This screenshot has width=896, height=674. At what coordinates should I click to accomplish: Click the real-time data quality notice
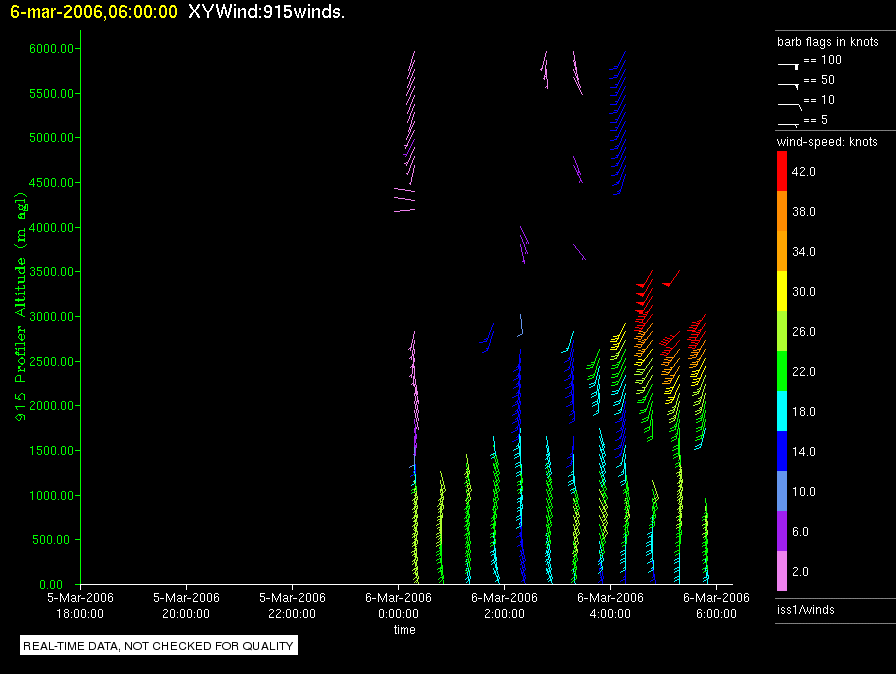pyautogui.click(x=159, y=646)
